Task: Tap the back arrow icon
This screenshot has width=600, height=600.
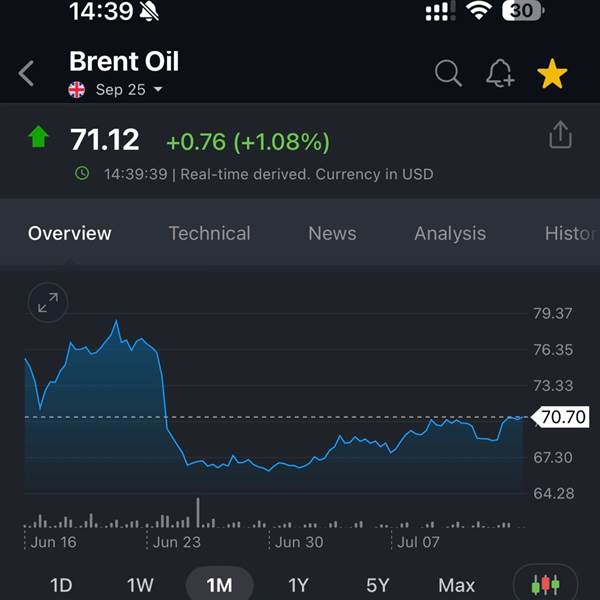Action: pyautogui.click(x=26, y=73)
